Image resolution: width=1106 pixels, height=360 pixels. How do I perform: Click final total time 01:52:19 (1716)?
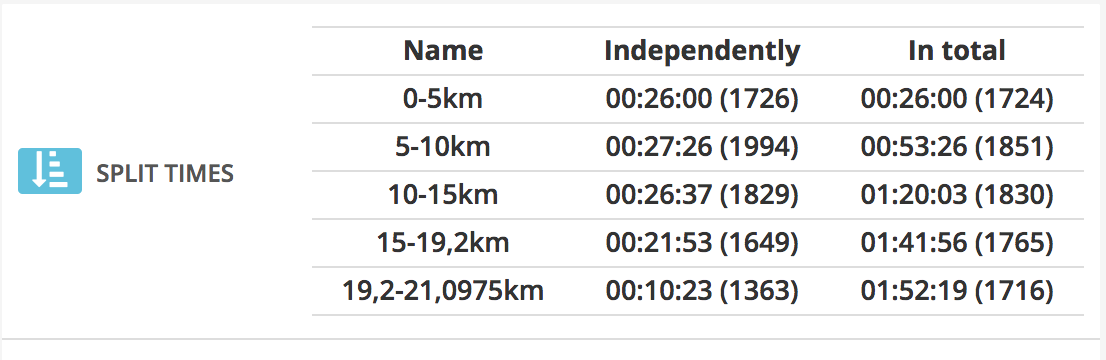coord(956,292)
